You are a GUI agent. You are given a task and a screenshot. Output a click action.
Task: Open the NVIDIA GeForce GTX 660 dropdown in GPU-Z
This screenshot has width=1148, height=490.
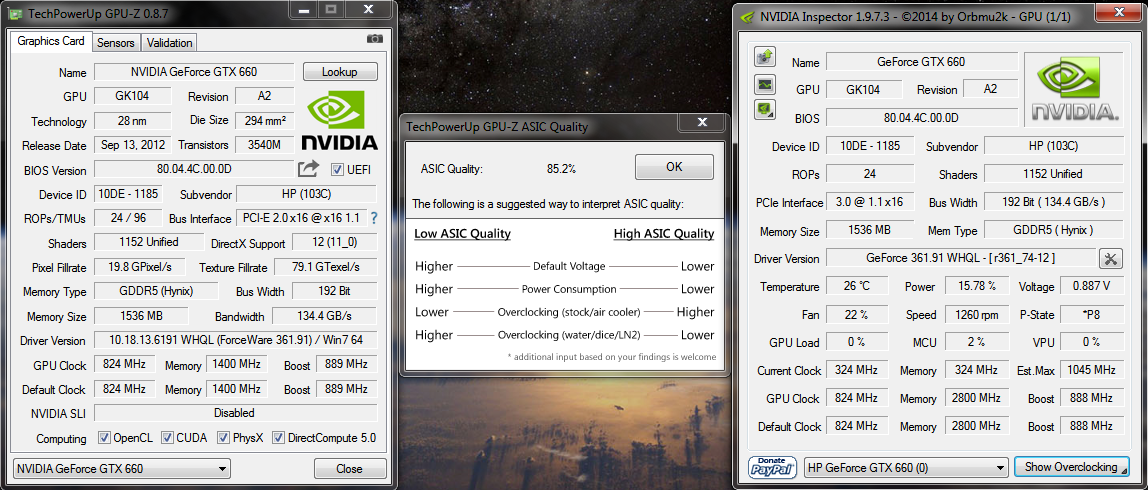click(122, 469)
